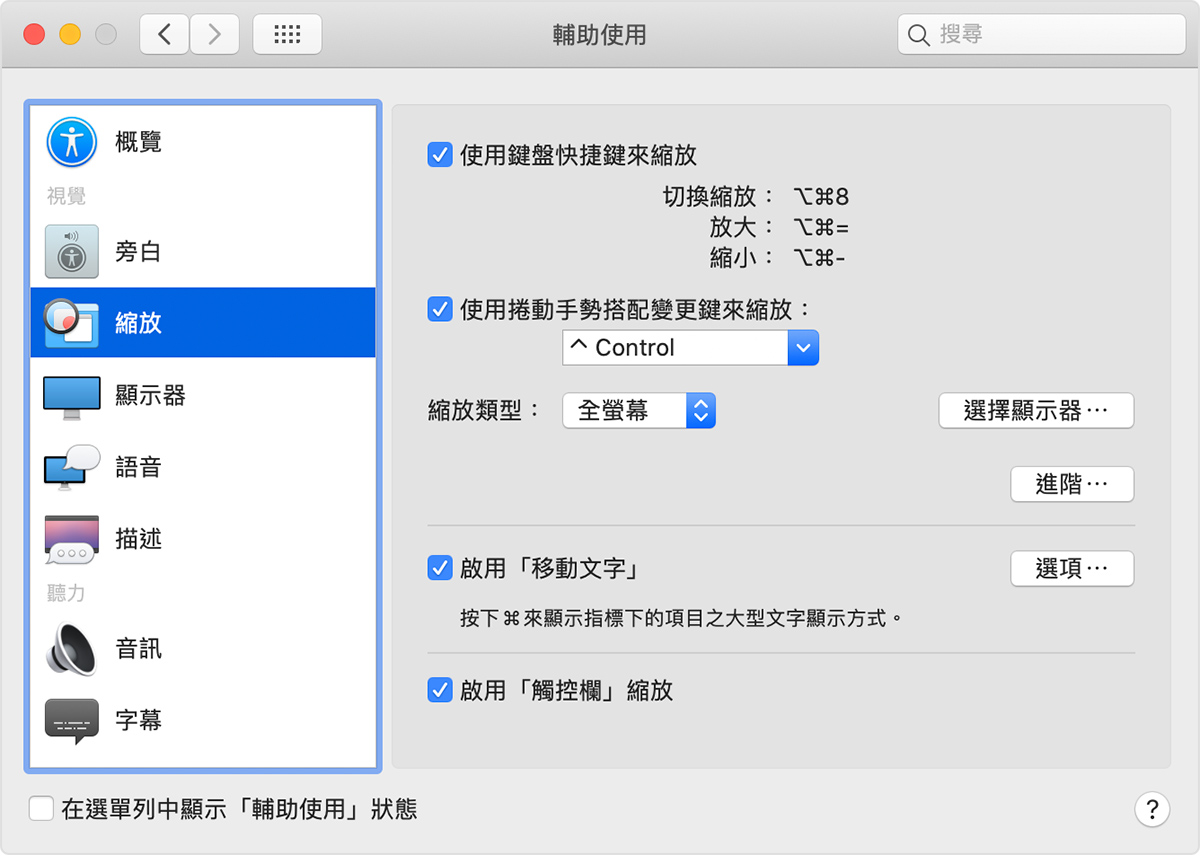Click the 選項 button next to 移動文字

tap(1072, 568)
